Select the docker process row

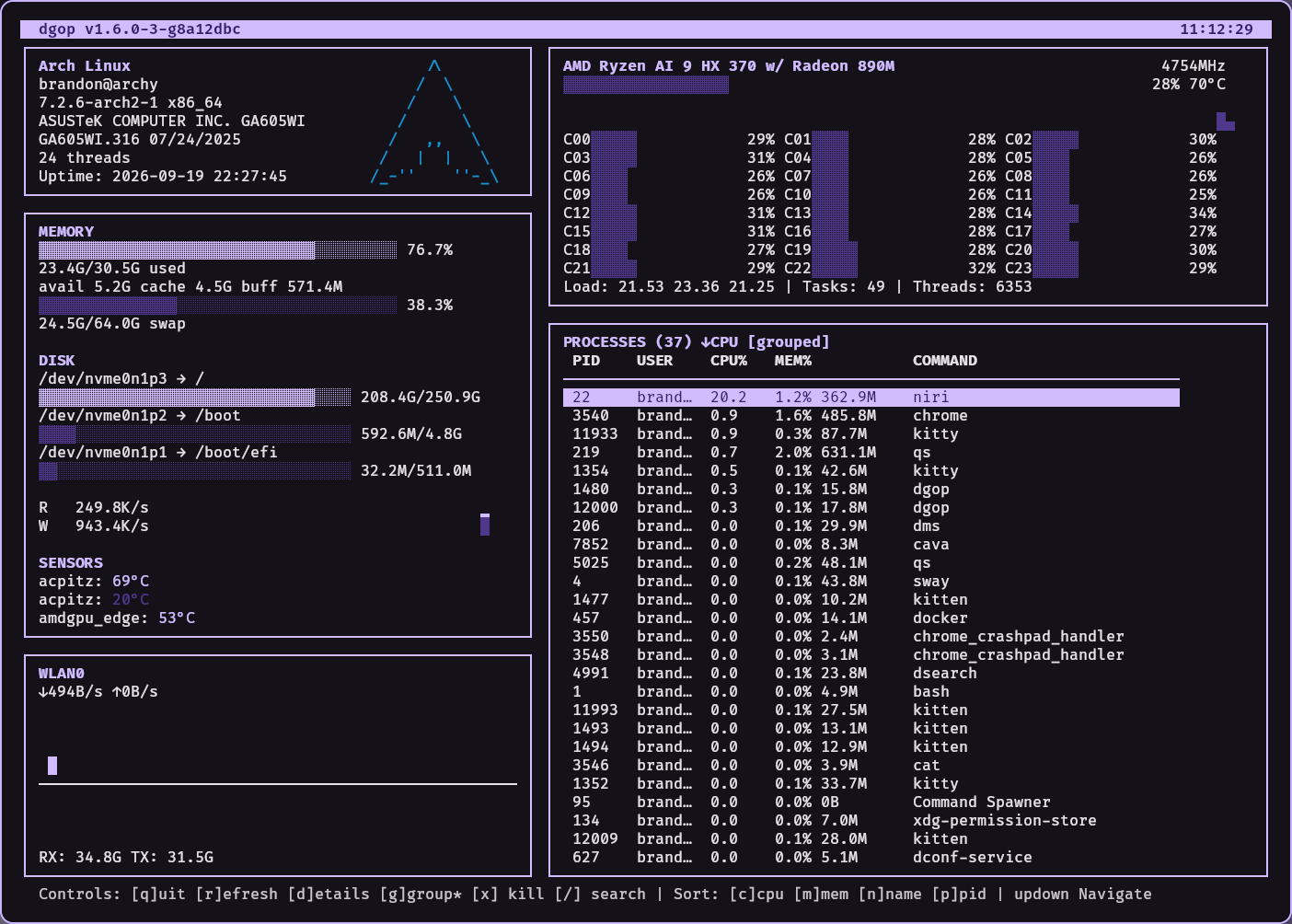[x=871, y=618]
